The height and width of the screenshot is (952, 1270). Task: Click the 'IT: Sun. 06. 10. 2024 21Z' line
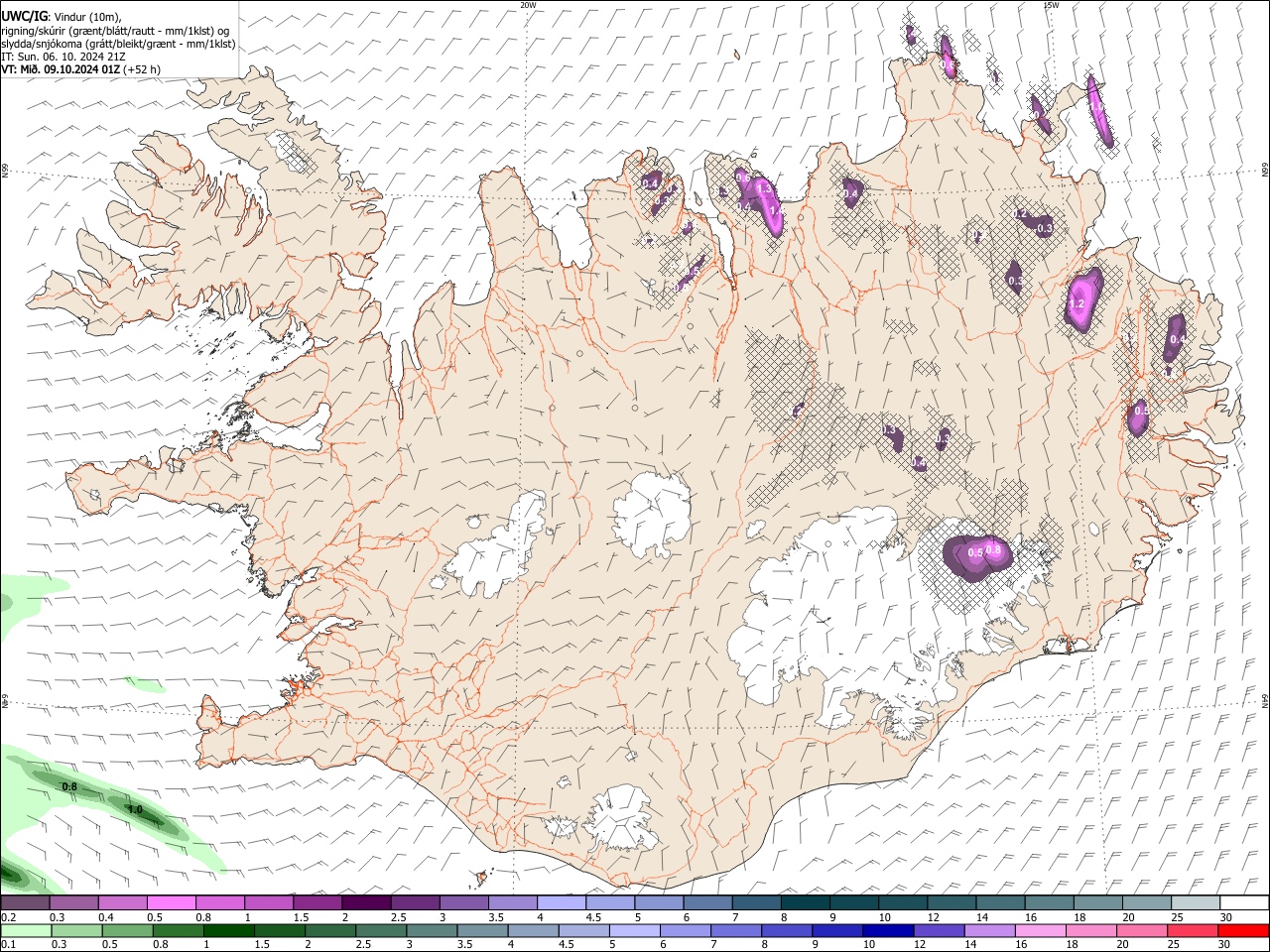[63, 57]
